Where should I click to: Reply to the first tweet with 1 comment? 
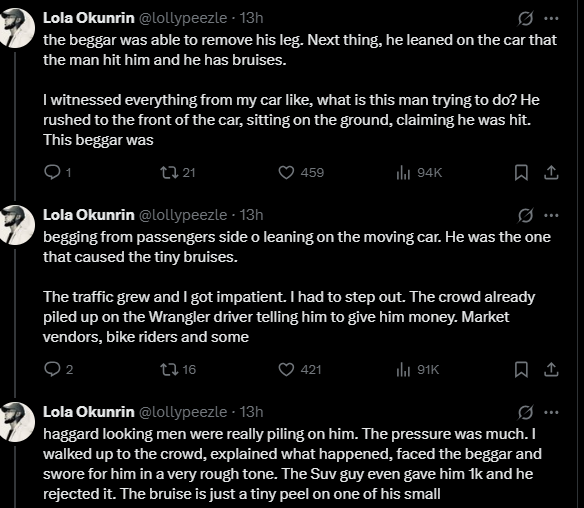tap(57, 172)
